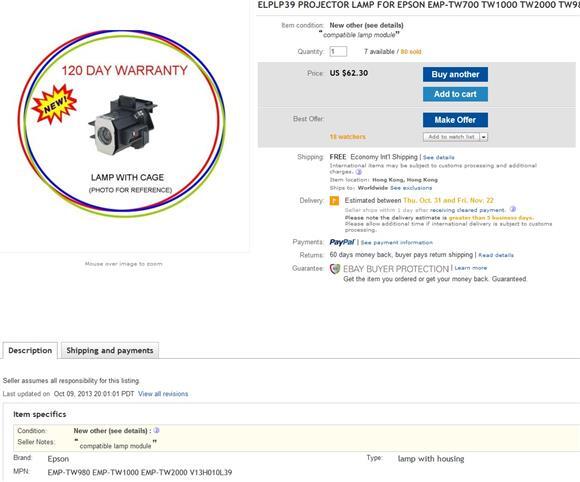Click the eBay Buyer Protection shield icon
Viewport: 580px width, 482px height.
pyautogui.click(x=335, y=269)
